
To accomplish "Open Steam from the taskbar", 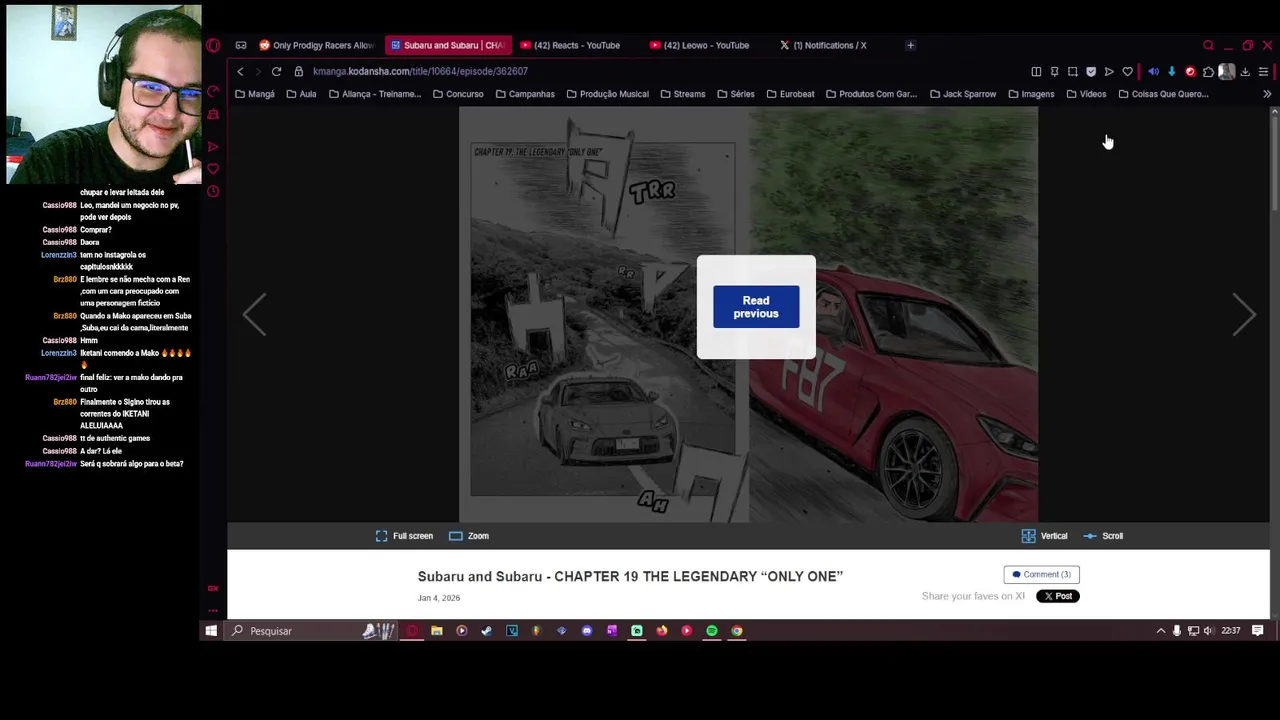I will [486, 631].
